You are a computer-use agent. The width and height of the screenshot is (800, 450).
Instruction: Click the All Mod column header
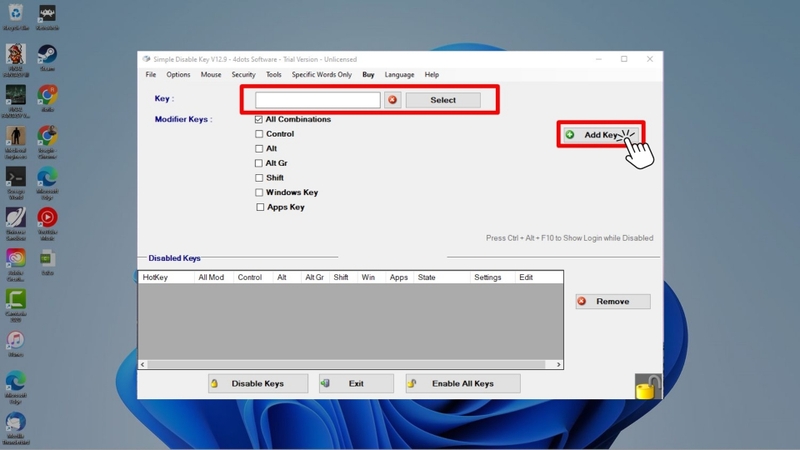tap(214, 277)
